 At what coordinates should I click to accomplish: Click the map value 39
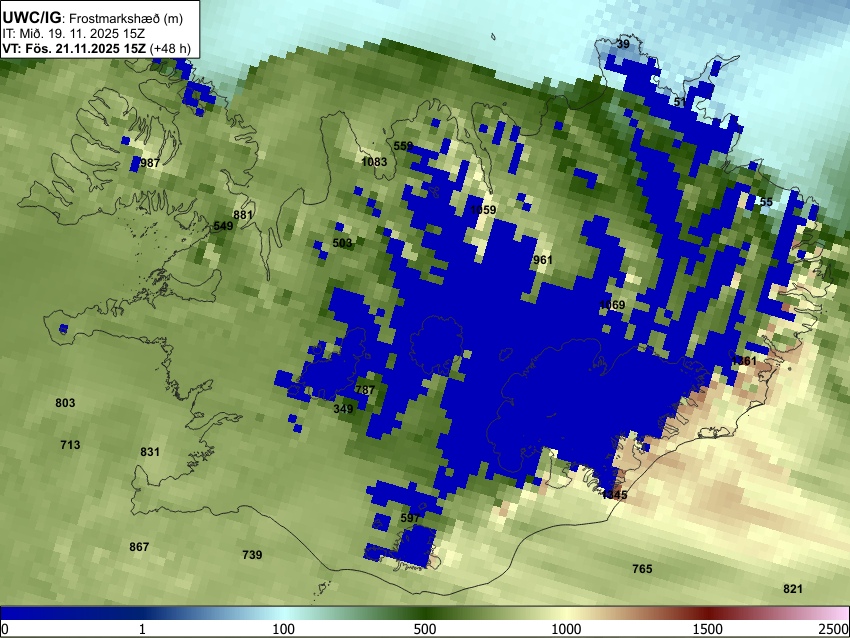click(x=623, y=44)
